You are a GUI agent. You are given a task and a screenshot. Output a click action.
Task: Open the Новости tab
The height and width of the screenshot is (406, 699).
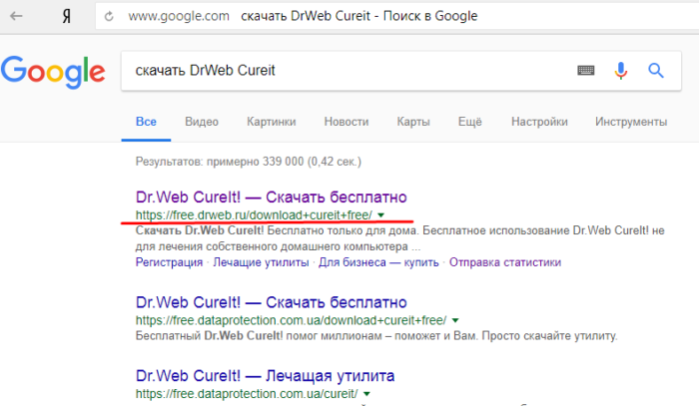346,122
